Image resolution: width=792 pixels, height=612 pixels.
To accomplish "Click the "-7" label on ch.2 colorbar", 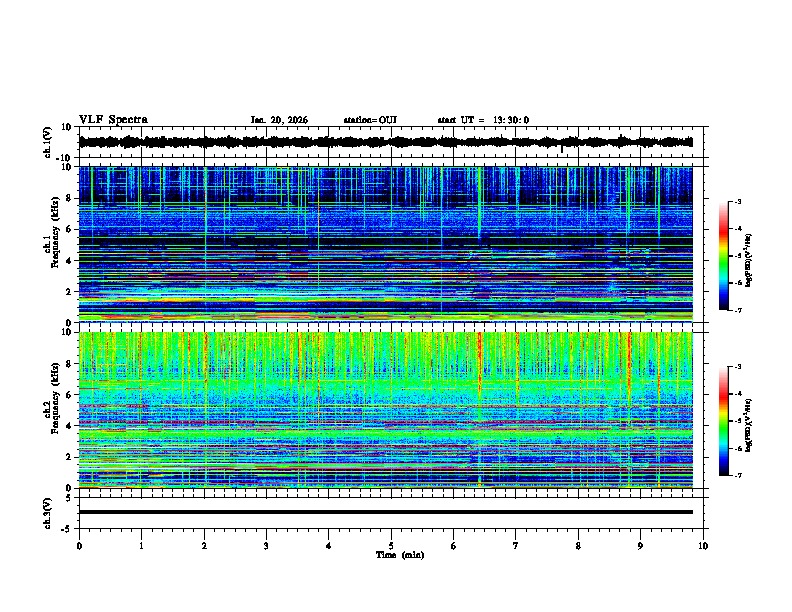I will (x=736, y=476).
